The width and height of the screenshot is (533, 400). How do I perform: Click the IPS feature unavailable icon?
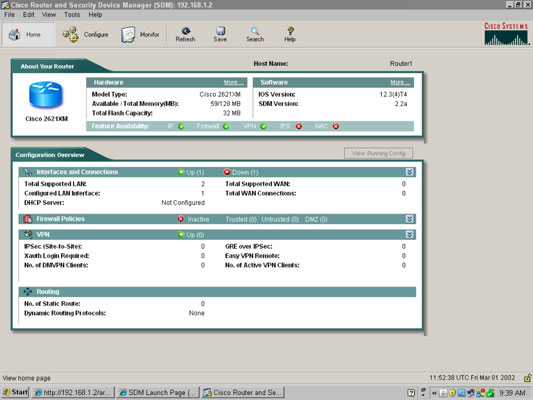[x=299, y=126]
